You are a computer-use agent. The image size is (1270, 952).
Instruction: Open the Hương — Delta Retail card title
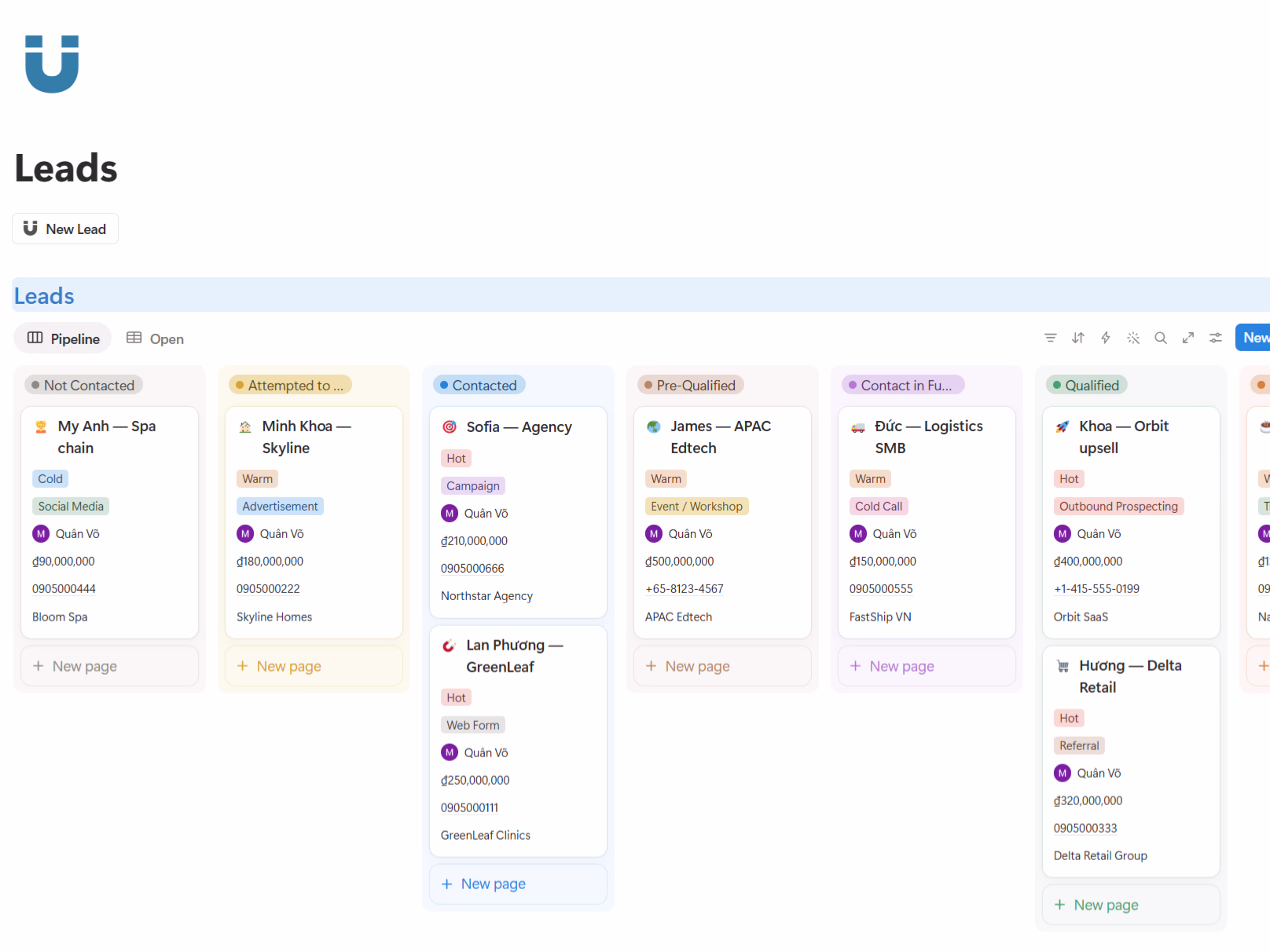[x=1130, y=677]
